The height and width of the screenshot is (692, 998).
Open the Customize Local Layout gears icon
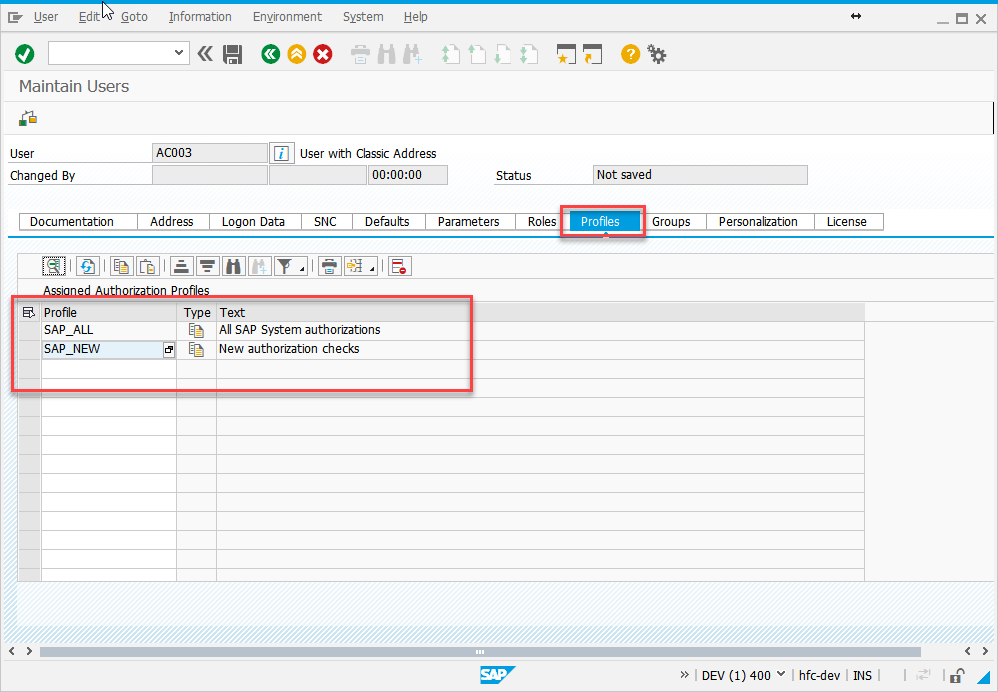click(x=657, y=54)
